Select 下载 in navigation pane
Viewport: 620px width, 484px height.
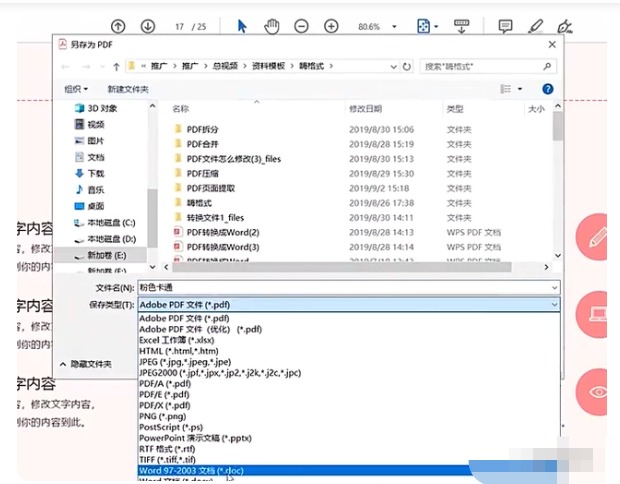coord(90,174)
